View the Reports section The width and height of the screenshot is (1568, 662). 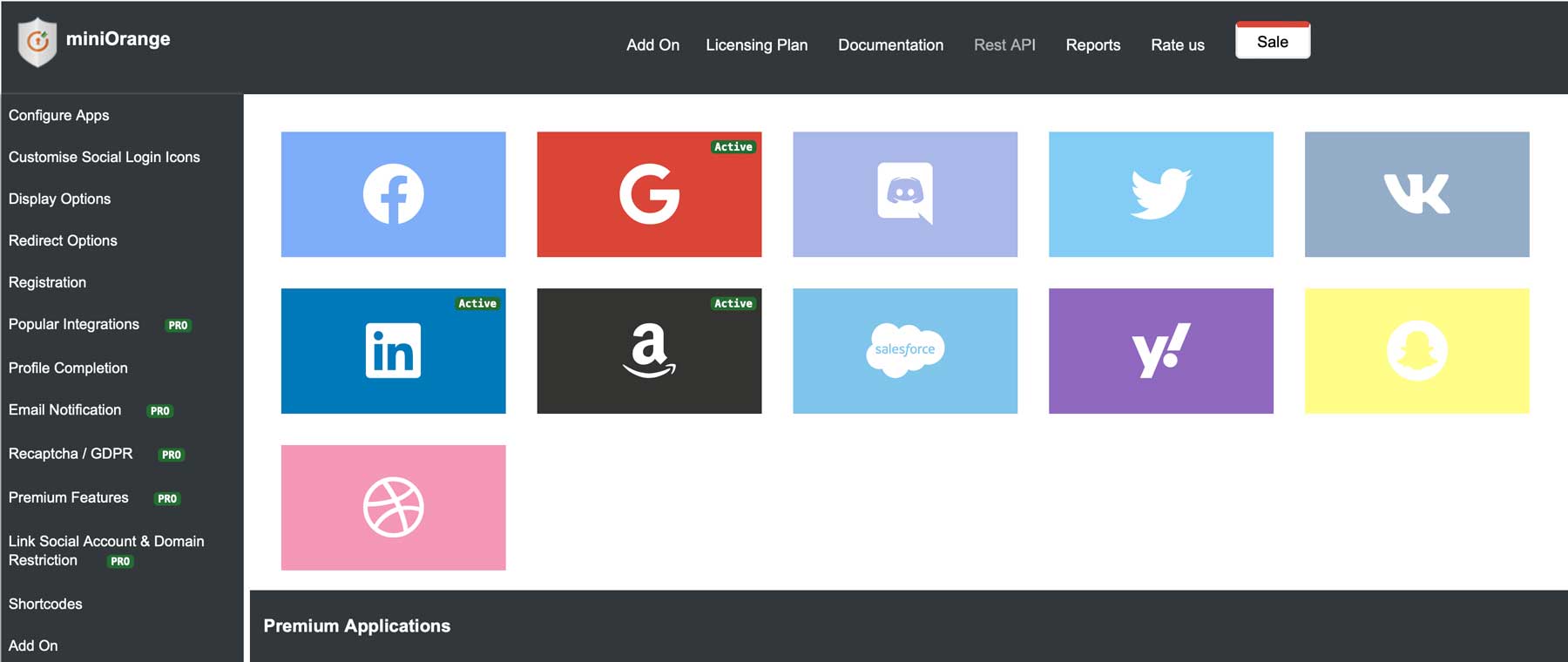[1093, 45]
